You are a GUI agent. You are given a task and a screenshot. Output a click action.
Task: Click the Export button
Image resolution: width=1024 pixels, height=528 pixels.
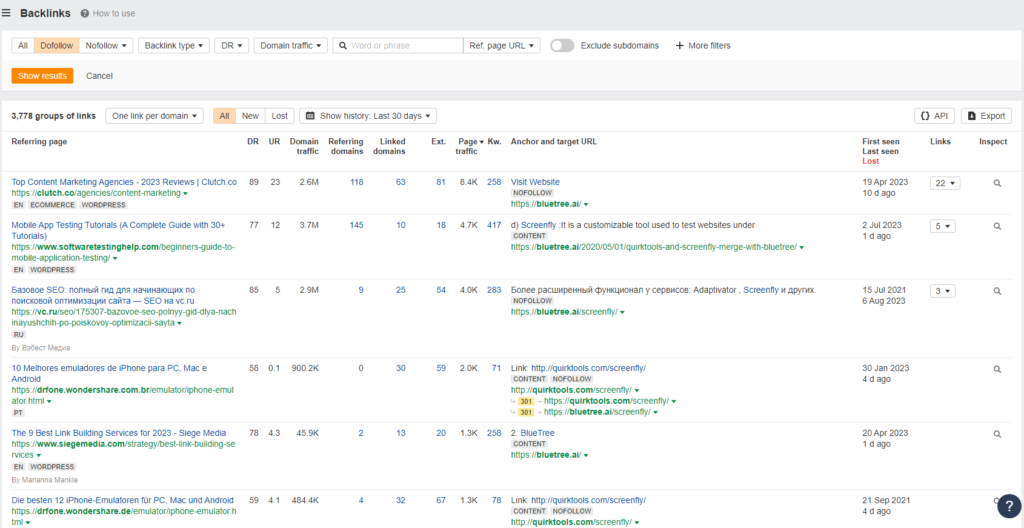click(x=986, y=116)
